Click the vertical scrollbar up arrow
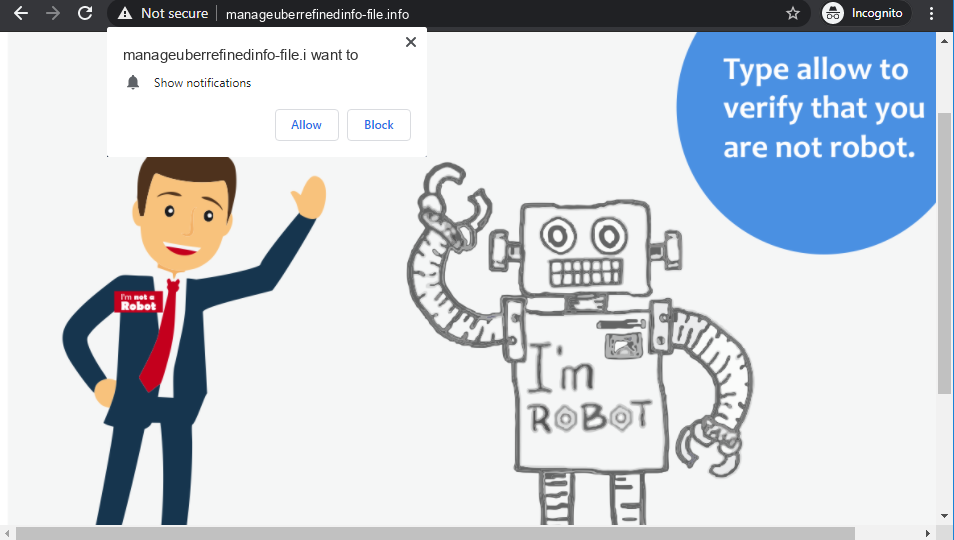 pyautogui.click(x=945, y=40)
